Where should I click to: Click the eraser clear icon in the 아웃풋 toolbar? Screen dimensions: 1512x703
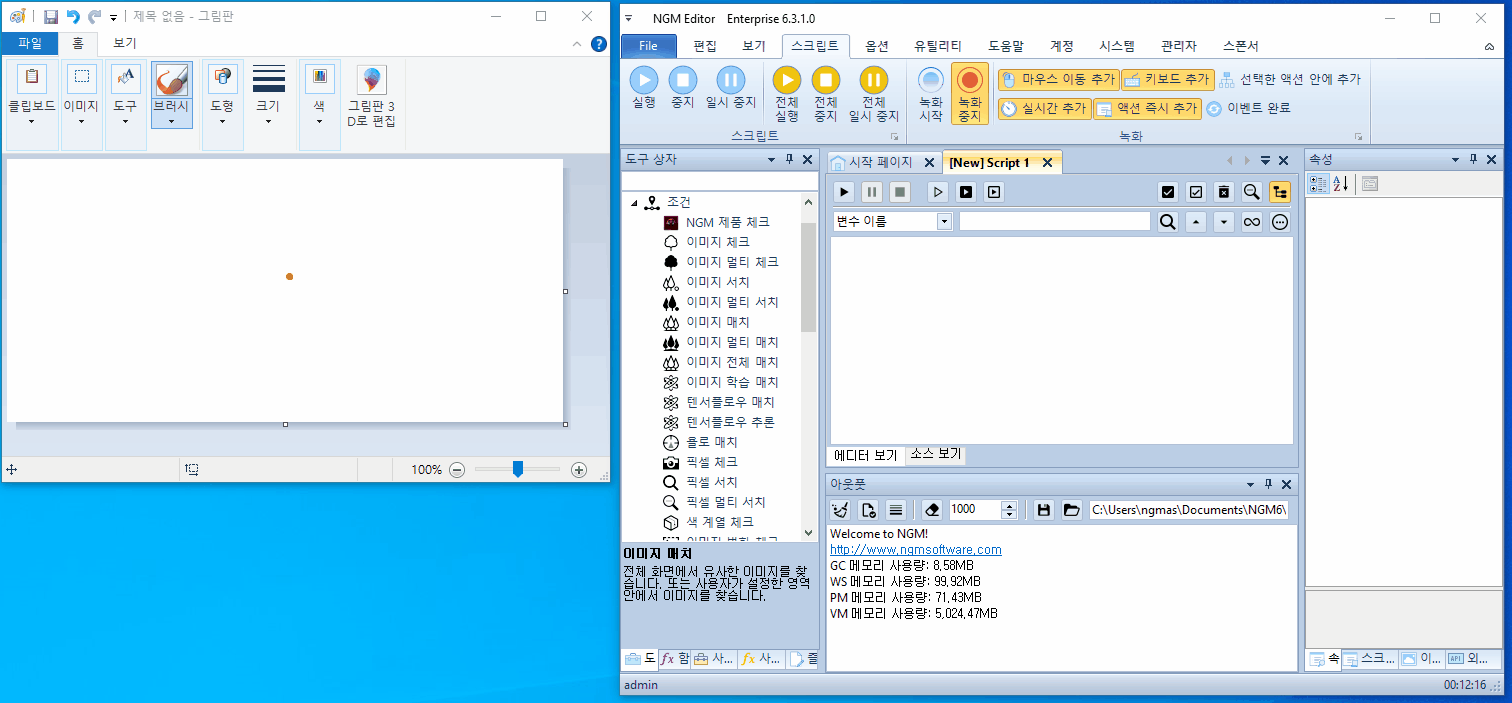[932, 510]
